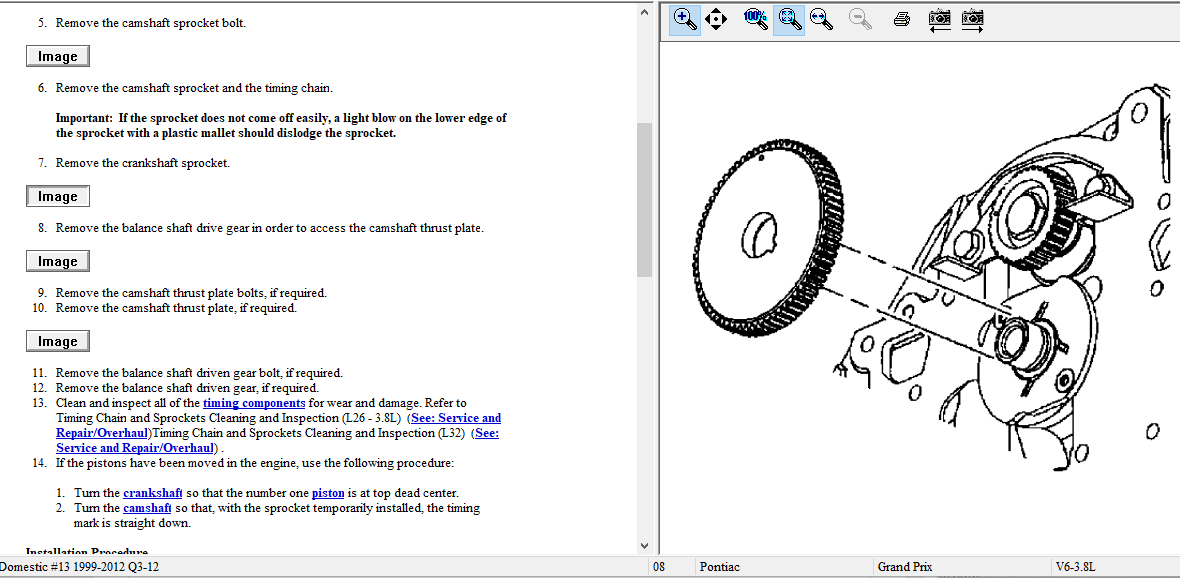Set image zoom to 100%
Screen dimensions: 1180x578
755,20
